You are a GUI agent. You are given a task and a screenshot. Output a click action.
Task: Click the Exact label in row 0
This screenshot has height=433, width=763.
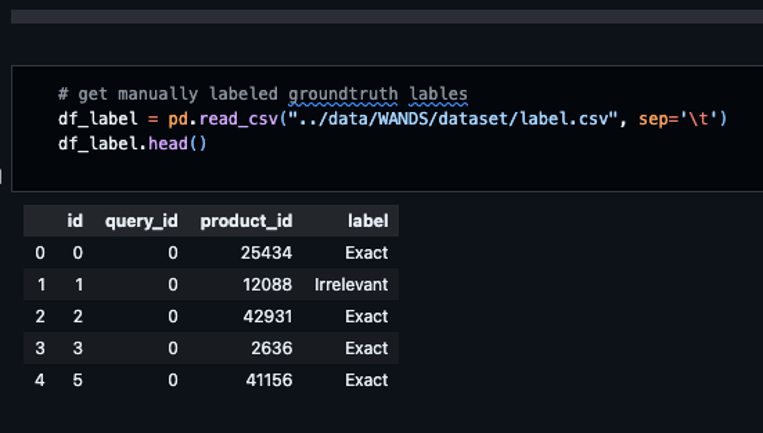coord(366,253)
